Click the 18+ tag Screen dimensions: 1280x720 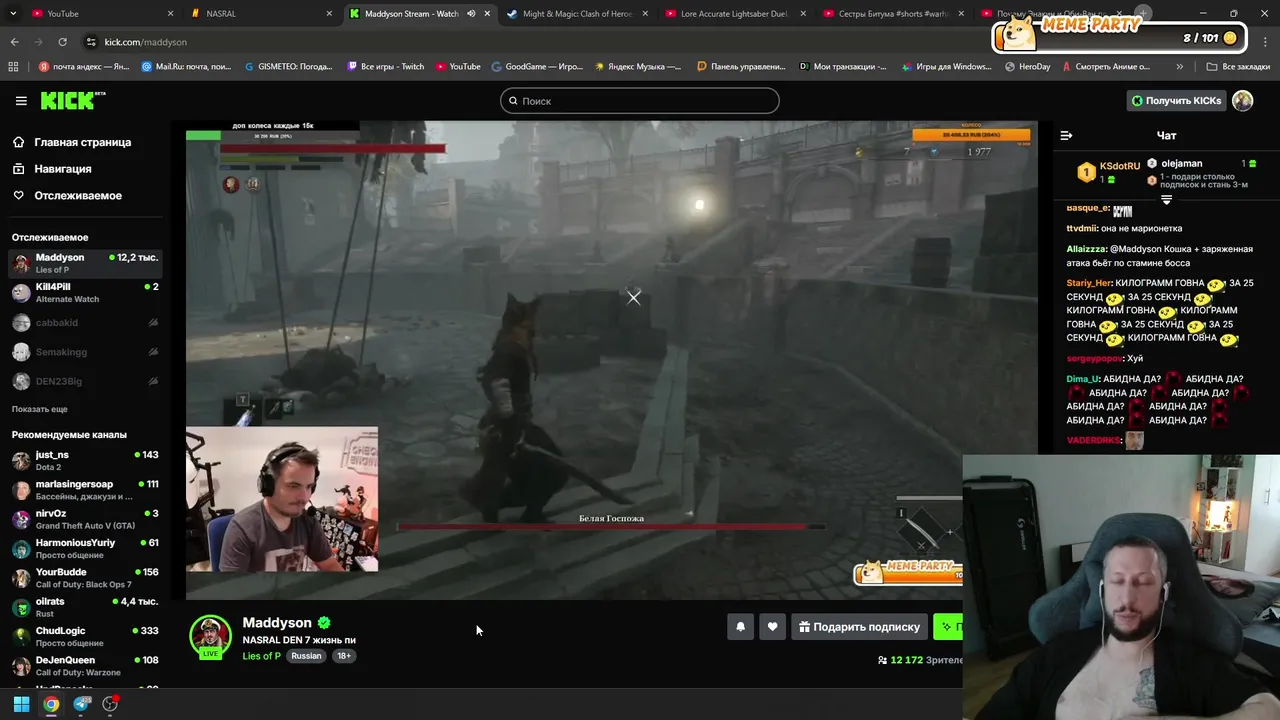point(343,656)
